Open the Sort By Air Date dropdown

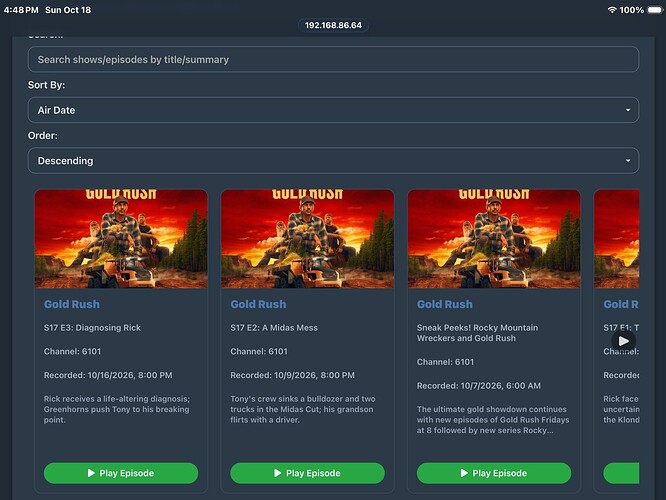pos(333,110)
